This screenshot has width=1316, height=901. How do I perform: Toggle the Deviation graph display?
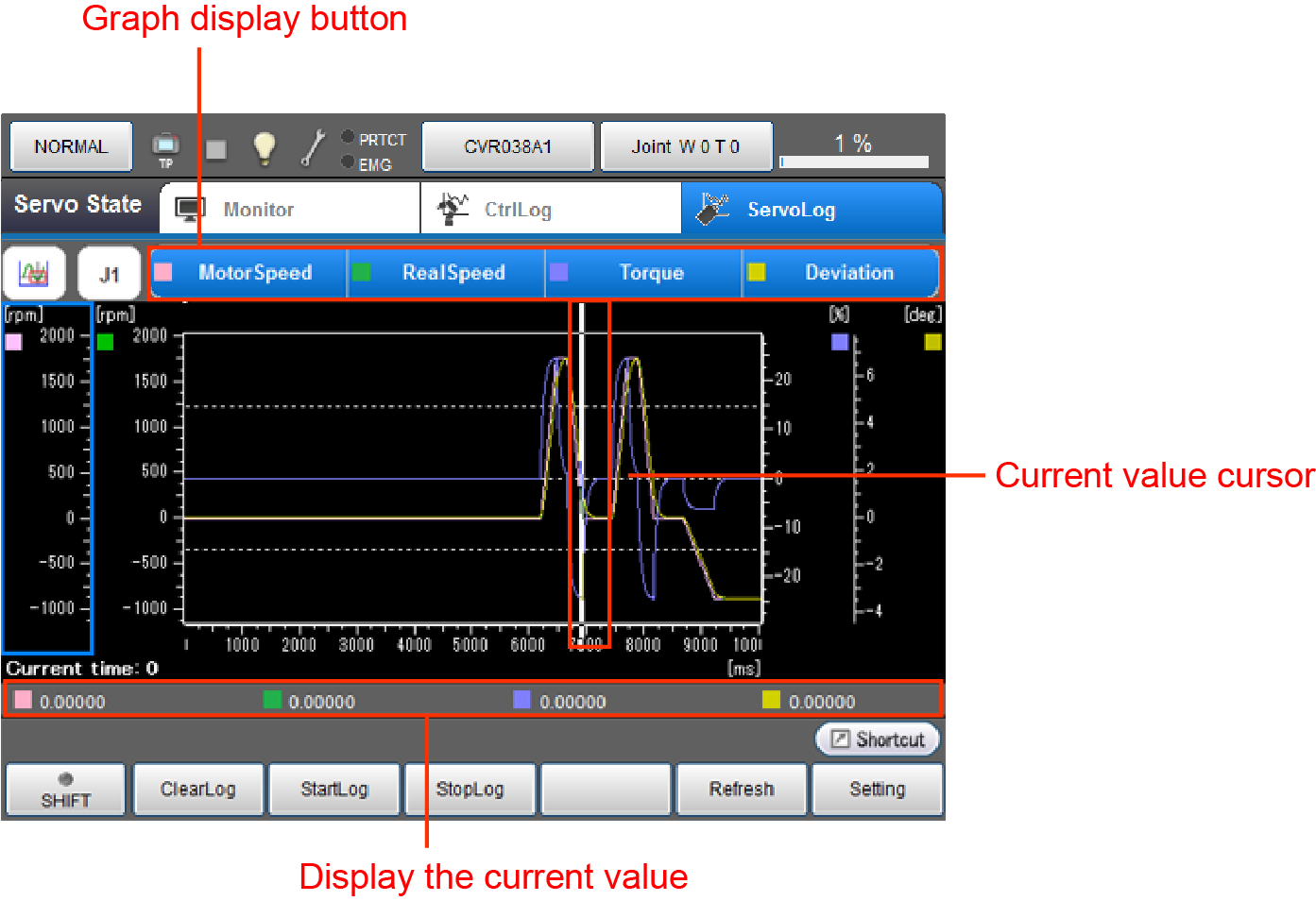click(x=842, y=273)
